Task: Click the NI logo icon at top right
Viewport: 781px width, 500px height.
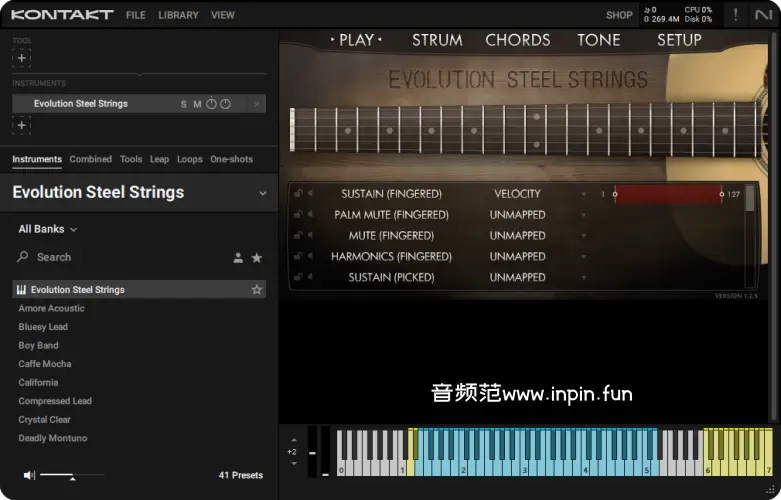Action: tap(762, 15)
